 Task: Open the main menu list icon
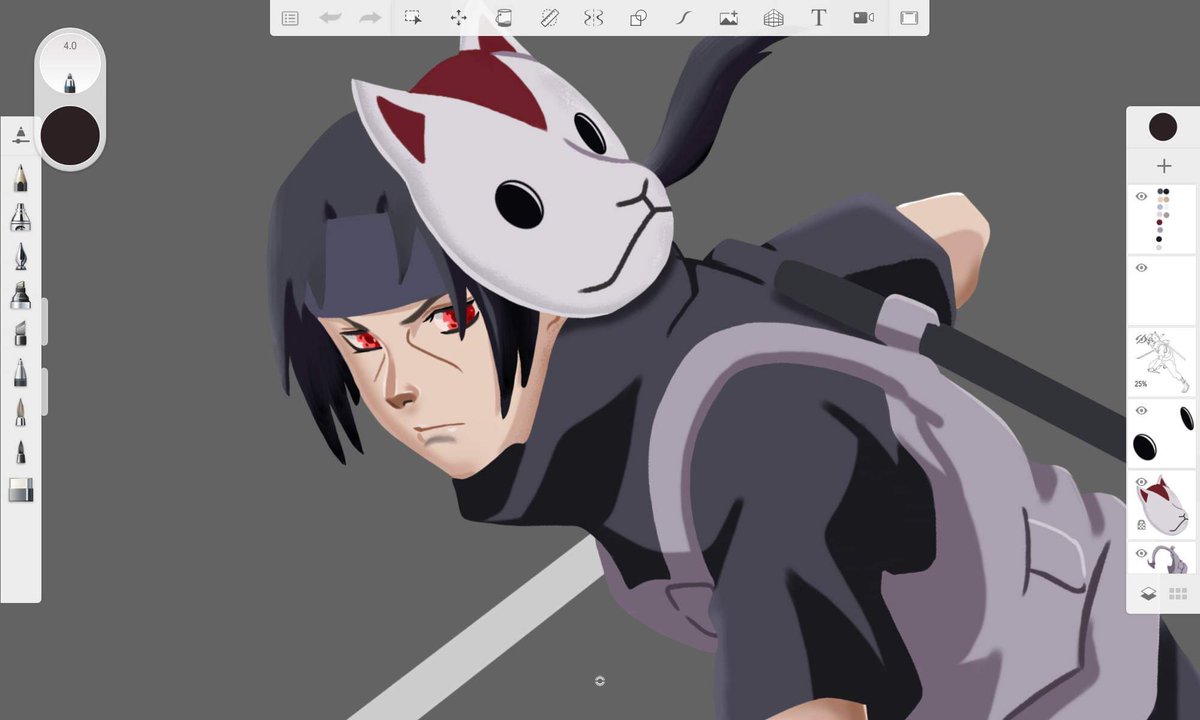click(x=290, y=18)
